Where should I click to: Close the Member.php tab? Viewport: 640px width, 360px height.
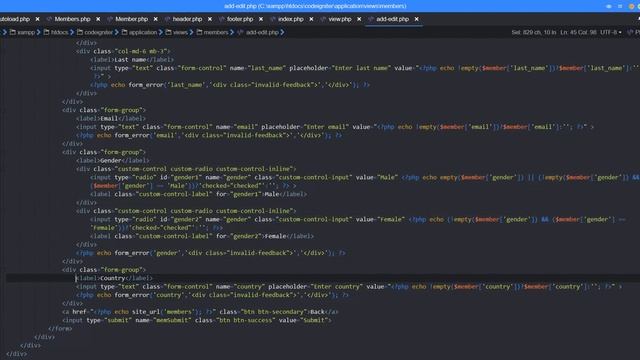click(x=156, y=19)
